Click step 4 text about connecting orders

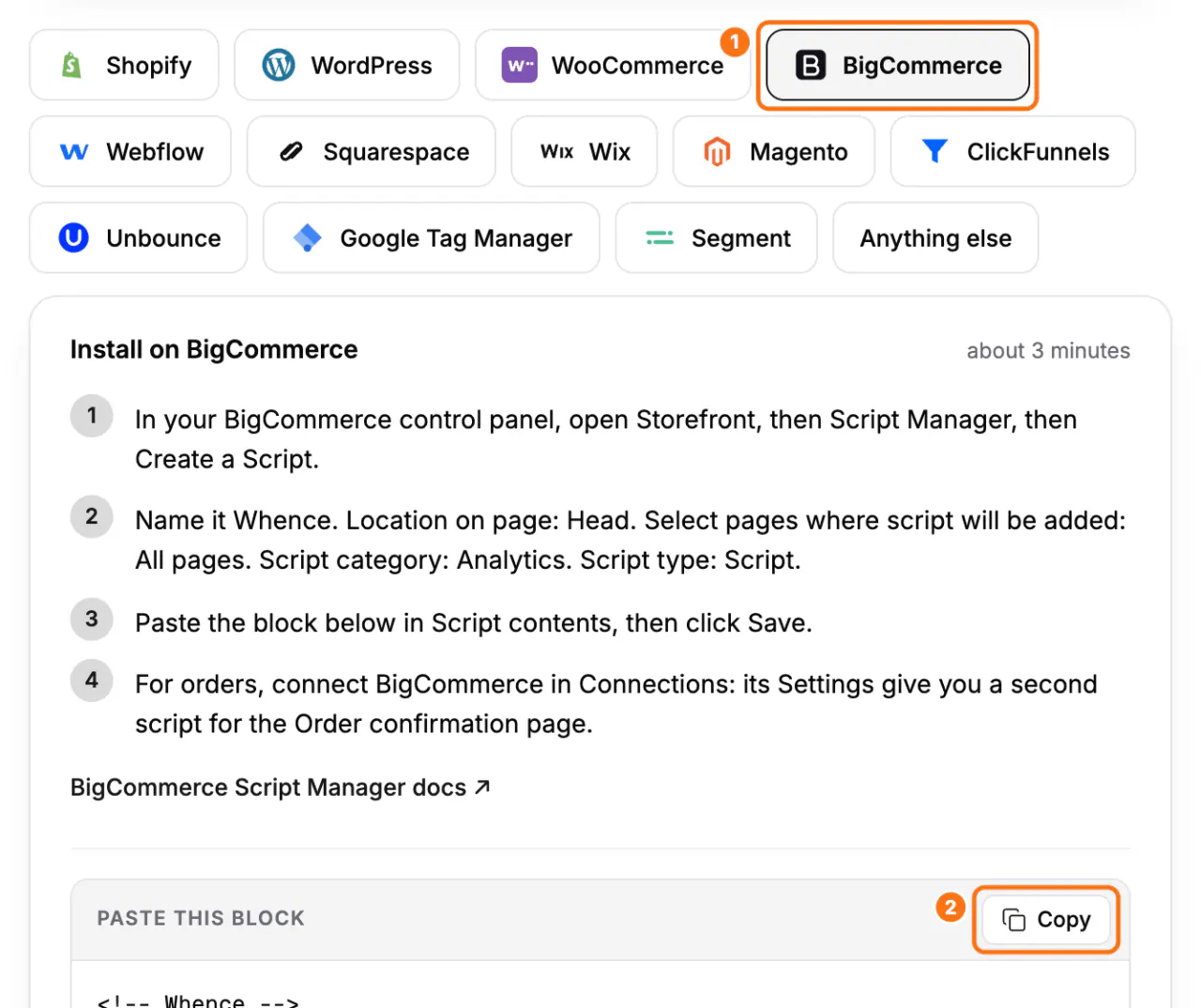616,704
